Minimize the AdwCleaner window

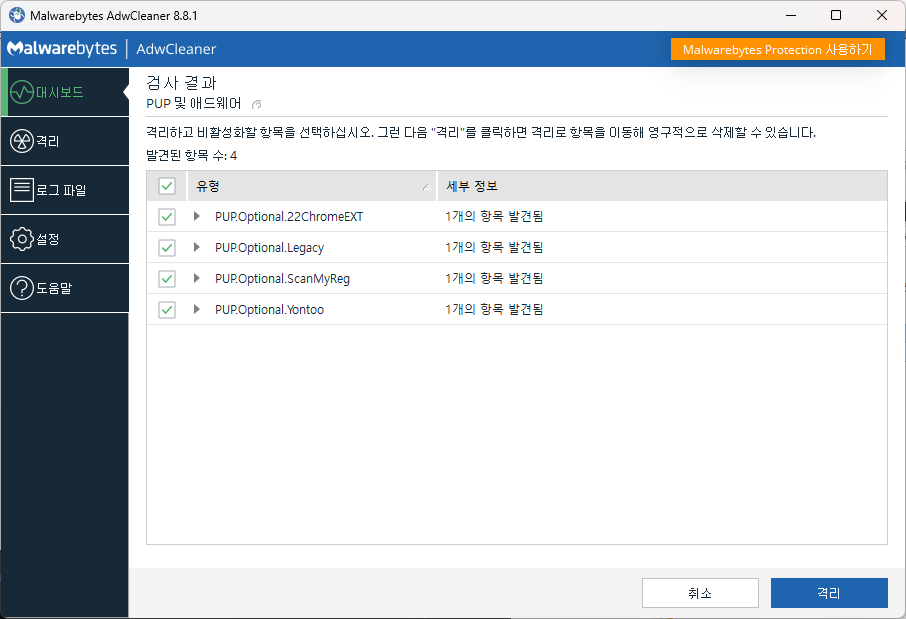pos(790,15)
